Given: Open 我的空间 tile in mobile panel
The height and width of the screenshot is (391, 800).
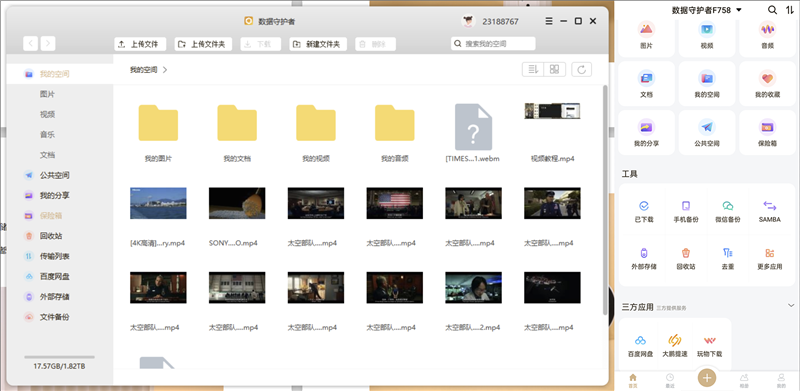Looking at the screenshot, I should click(707, 84).
